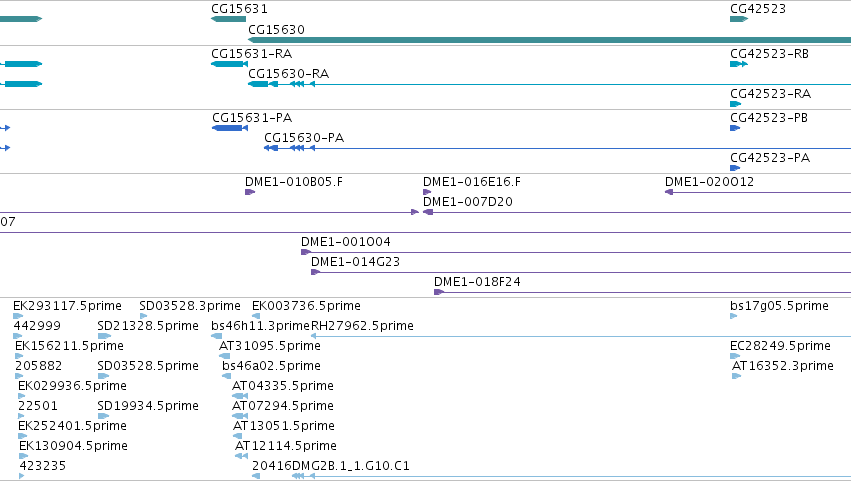Select the dark blue CG15631-PA CDS glyph
Viewport: 851px width, 481px height.
tap(230, 128)
